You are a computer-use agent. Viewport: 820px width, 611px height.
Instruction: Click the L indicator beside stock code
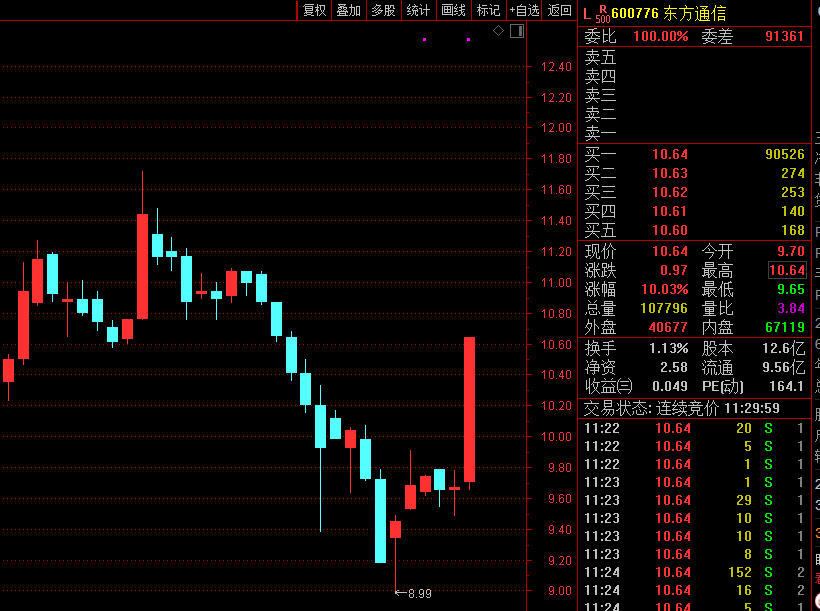point(587,14)
